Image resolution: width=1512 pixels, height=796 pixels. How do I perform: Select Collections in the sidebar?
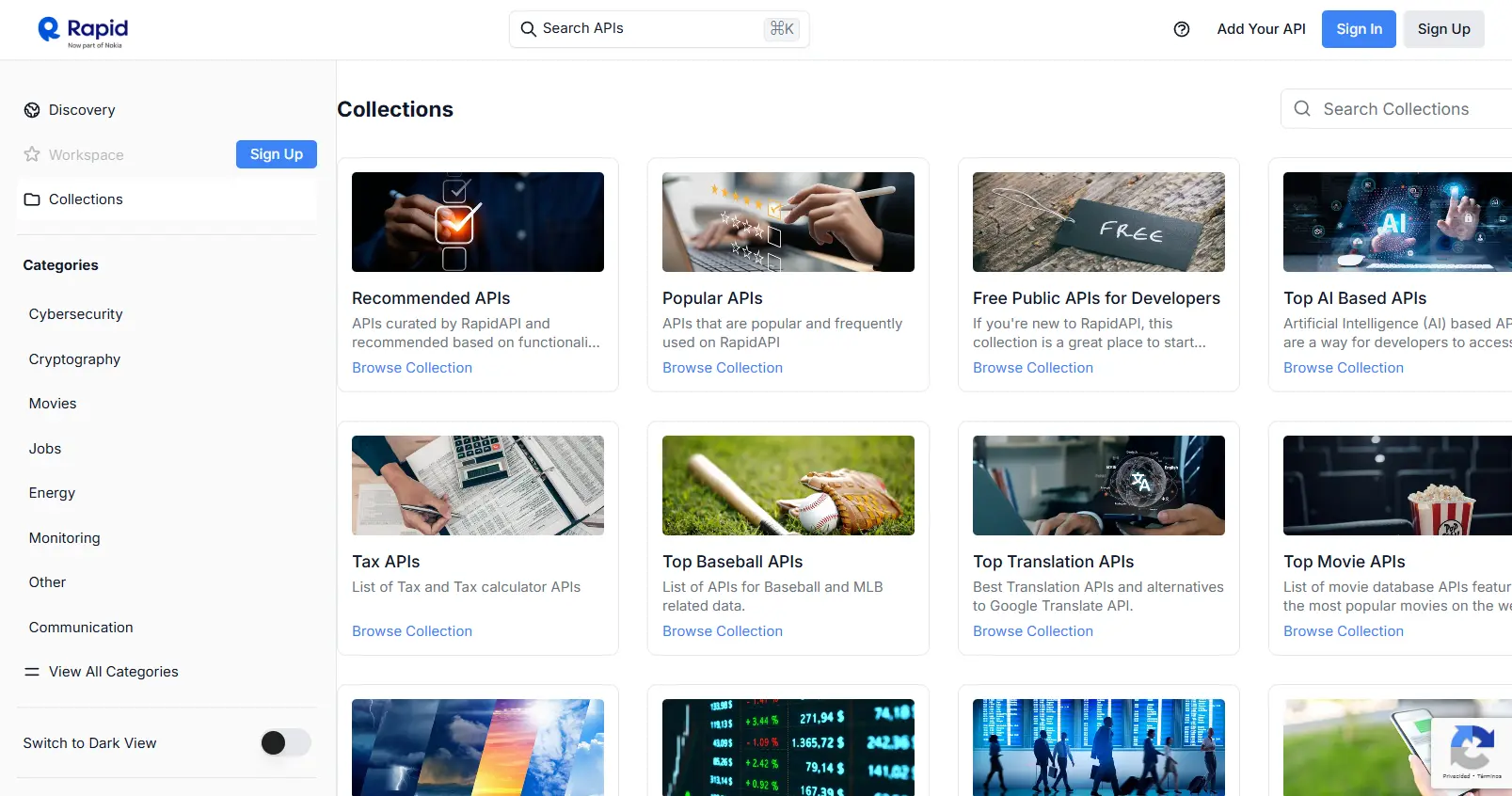[167, 199]
